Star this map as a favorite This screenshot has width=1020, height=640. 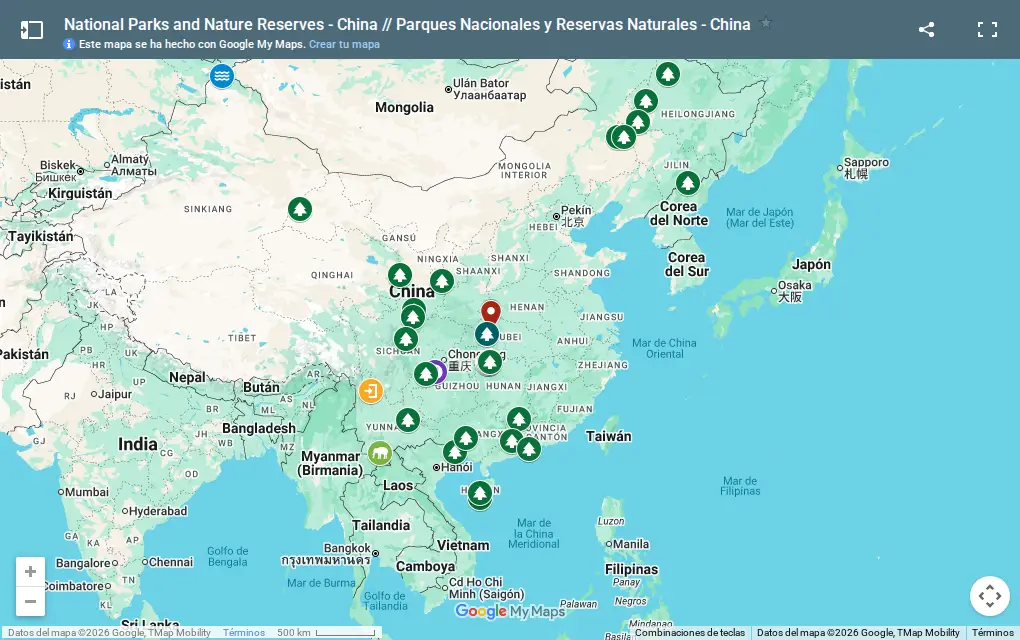[766, 23]
